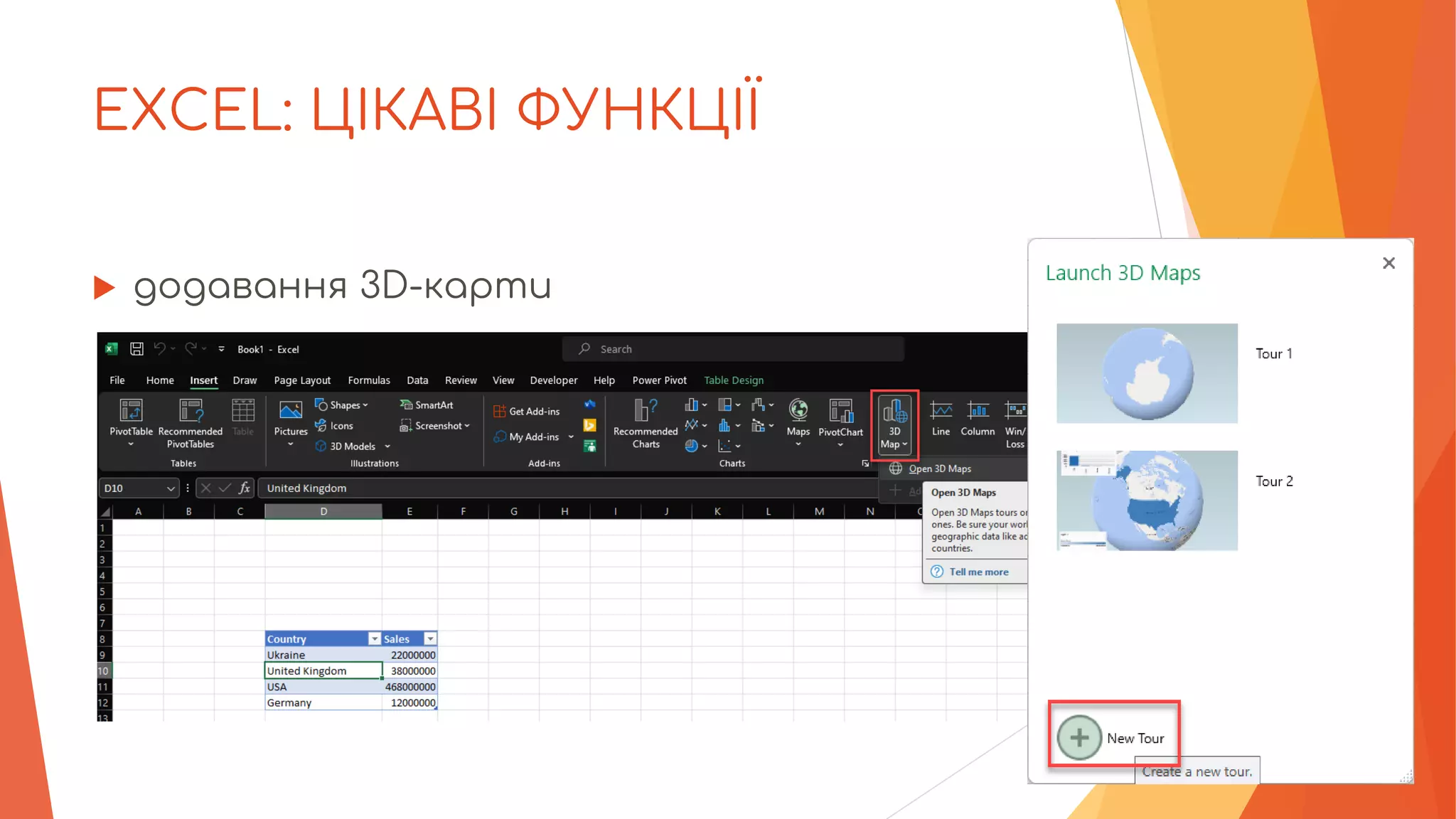Open the File tab
The width and height of the screenshot is (1456, 819).
click(117, 380)
